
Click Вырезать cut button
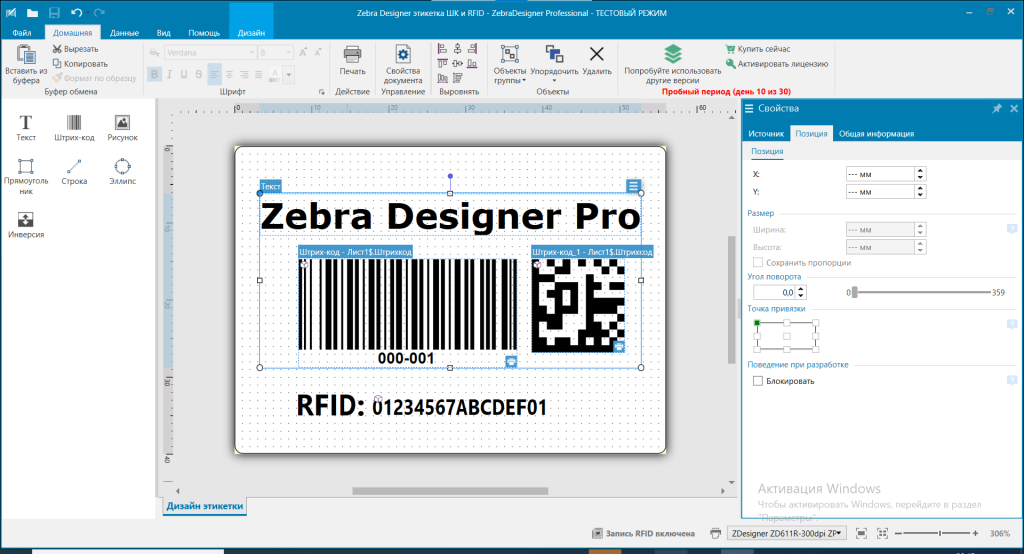[75, 49]
